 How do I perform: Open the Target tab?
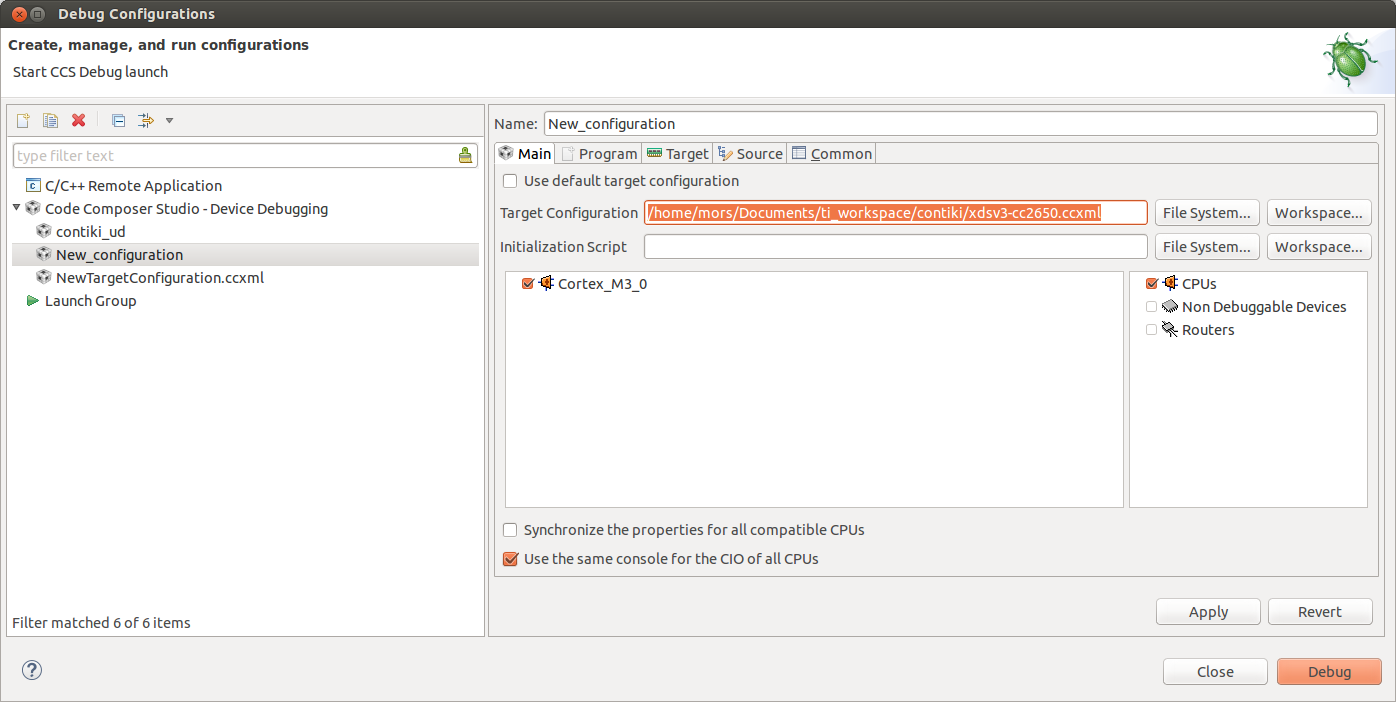677,153
